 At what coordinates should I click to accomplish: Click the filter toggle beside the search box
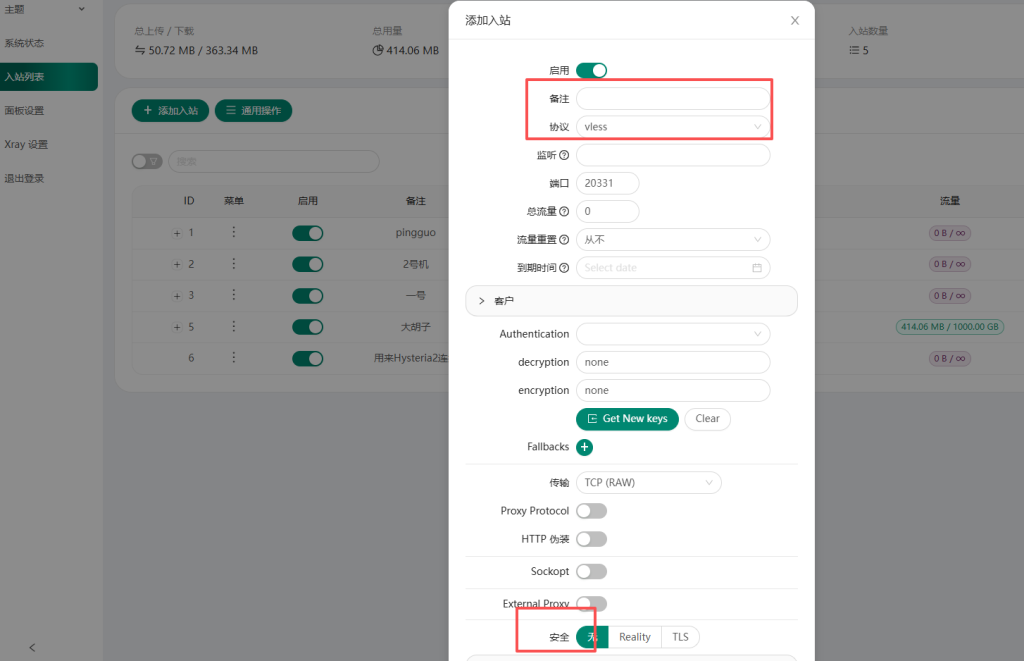pos(147,161)
